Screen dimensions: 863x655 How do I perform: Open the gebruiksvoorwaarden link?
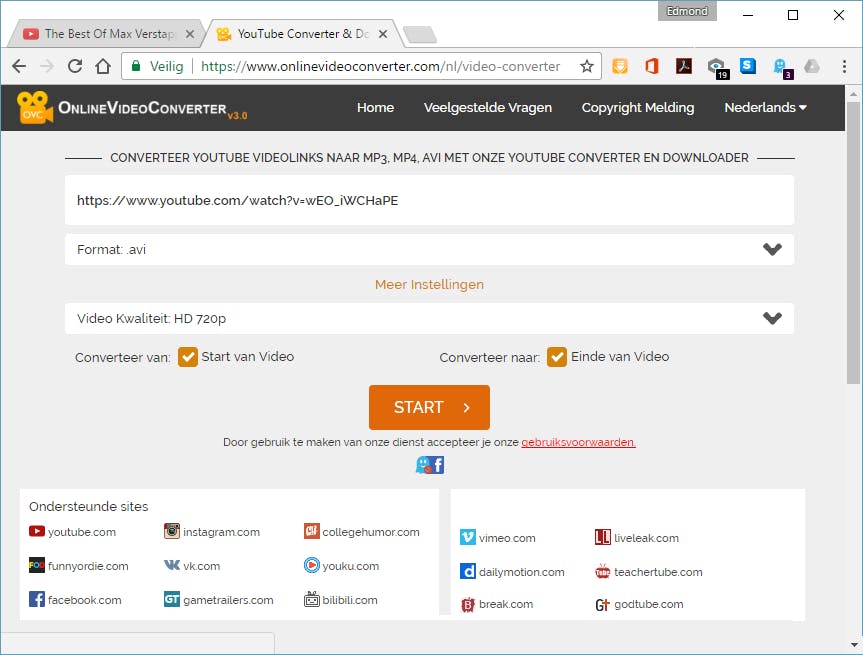pos(578,442)
